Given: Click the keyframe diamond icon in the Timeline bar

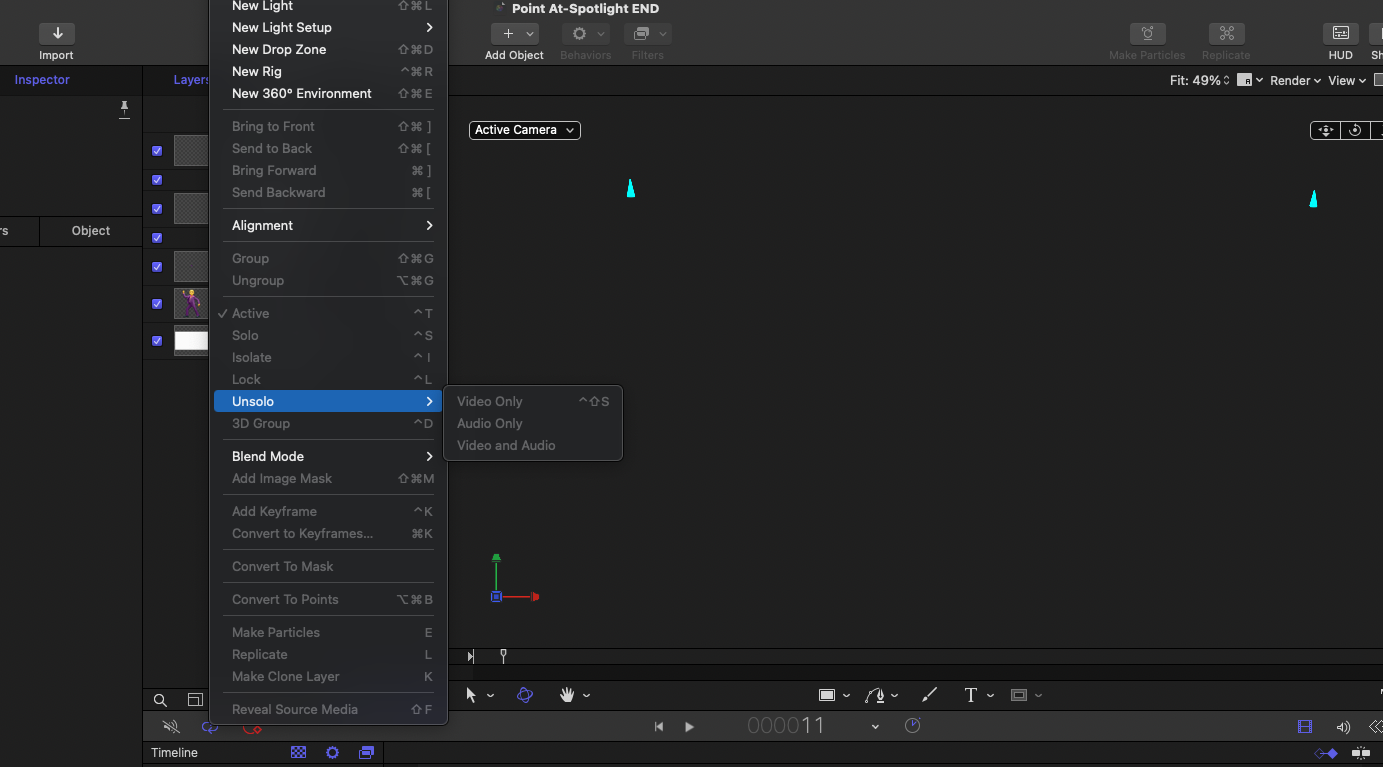Looking at the screenshot, I should pyautogui.click(x=1327, y=753).
